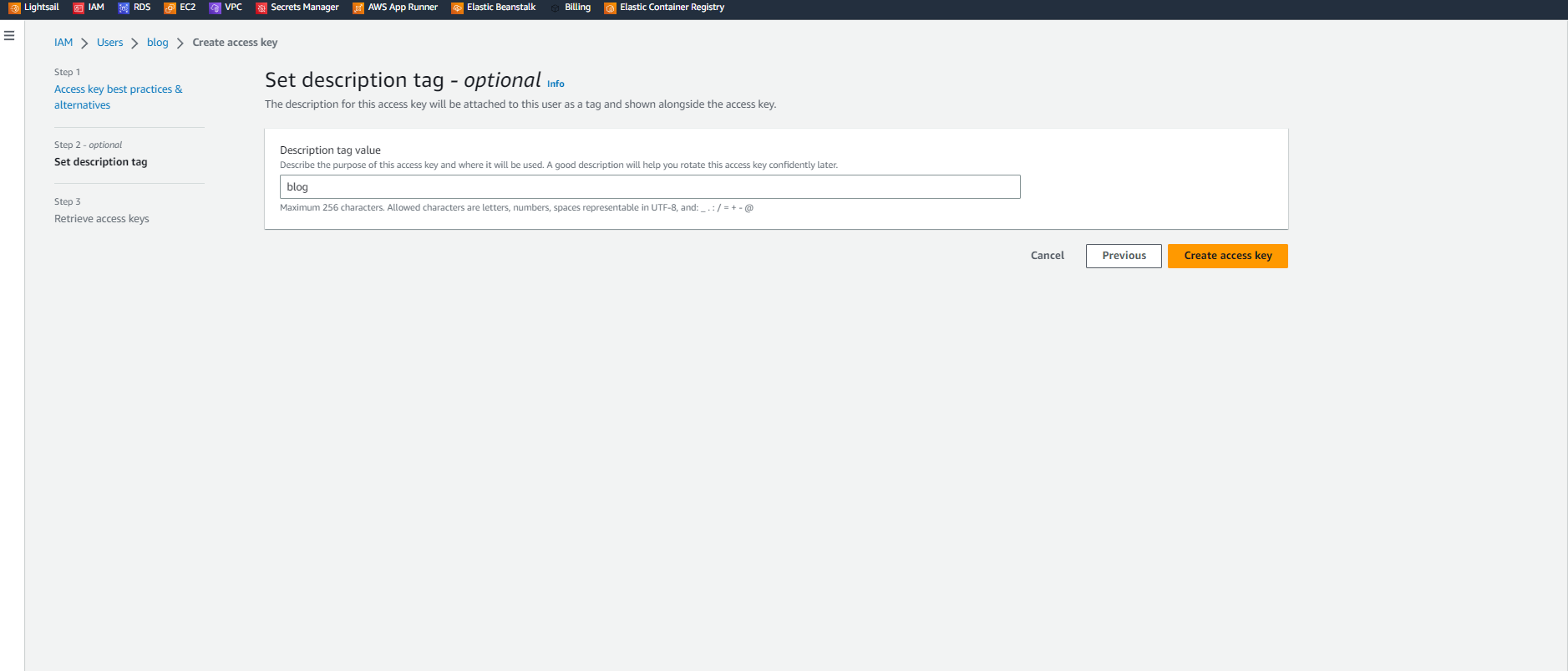The width and height of the screenshot is (1568, 671).
Task: Click the Create access key breadcrumb text
Action: pos(235,43)
